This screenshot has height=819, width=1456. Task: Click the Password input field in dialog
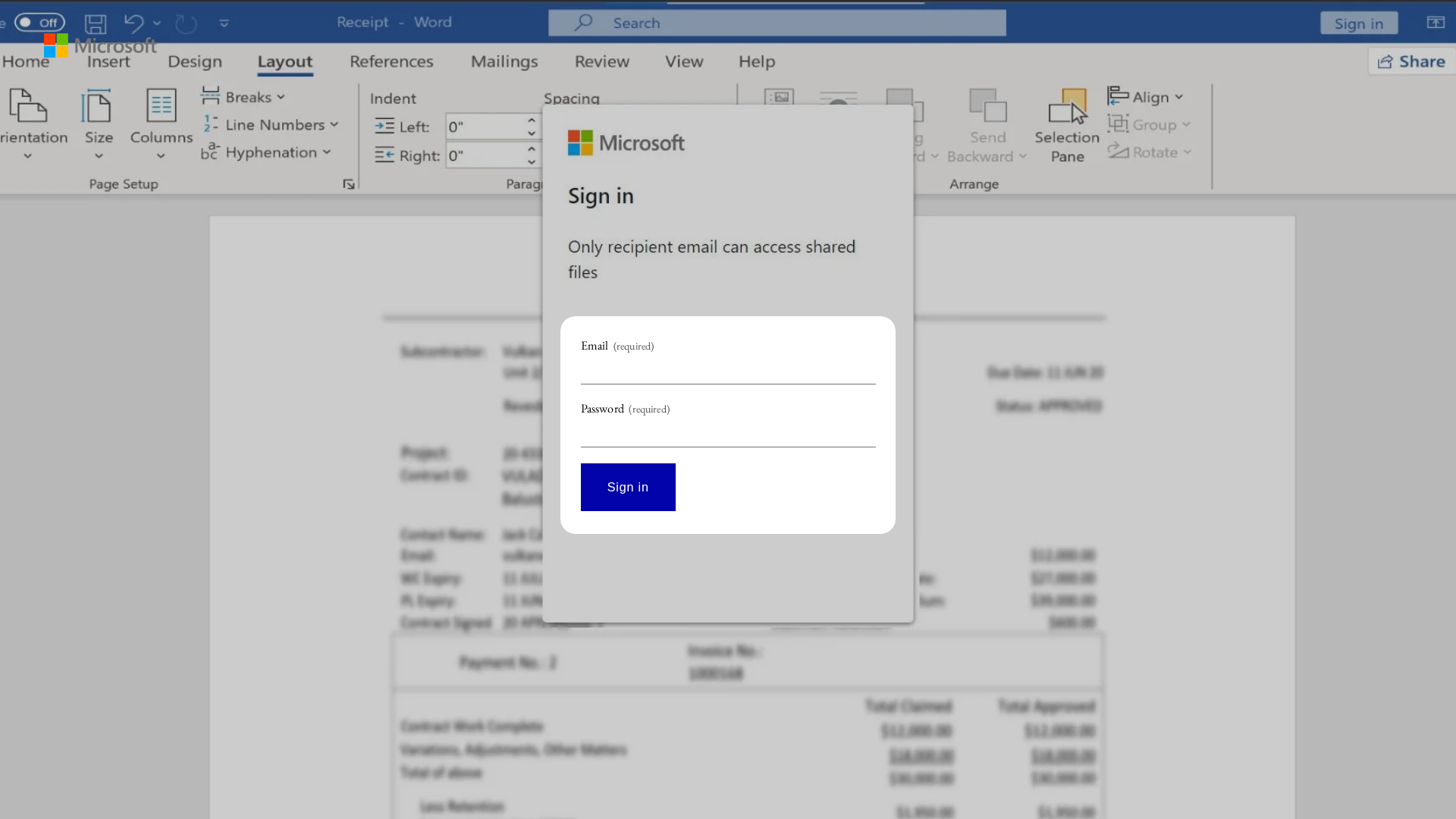point(728,434)
